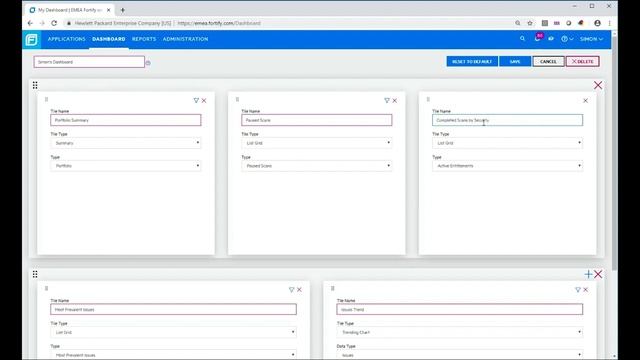Open notifications bell with badge

538,38
